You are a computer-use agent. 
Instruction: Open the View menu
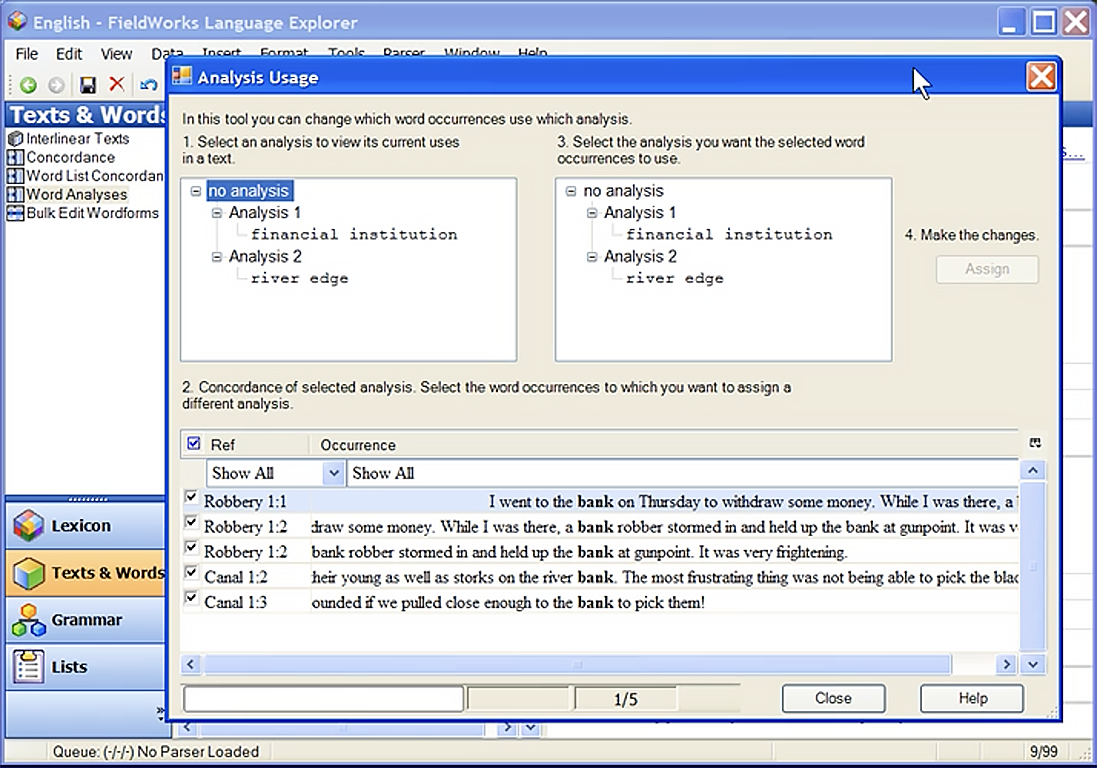(116, 54)
